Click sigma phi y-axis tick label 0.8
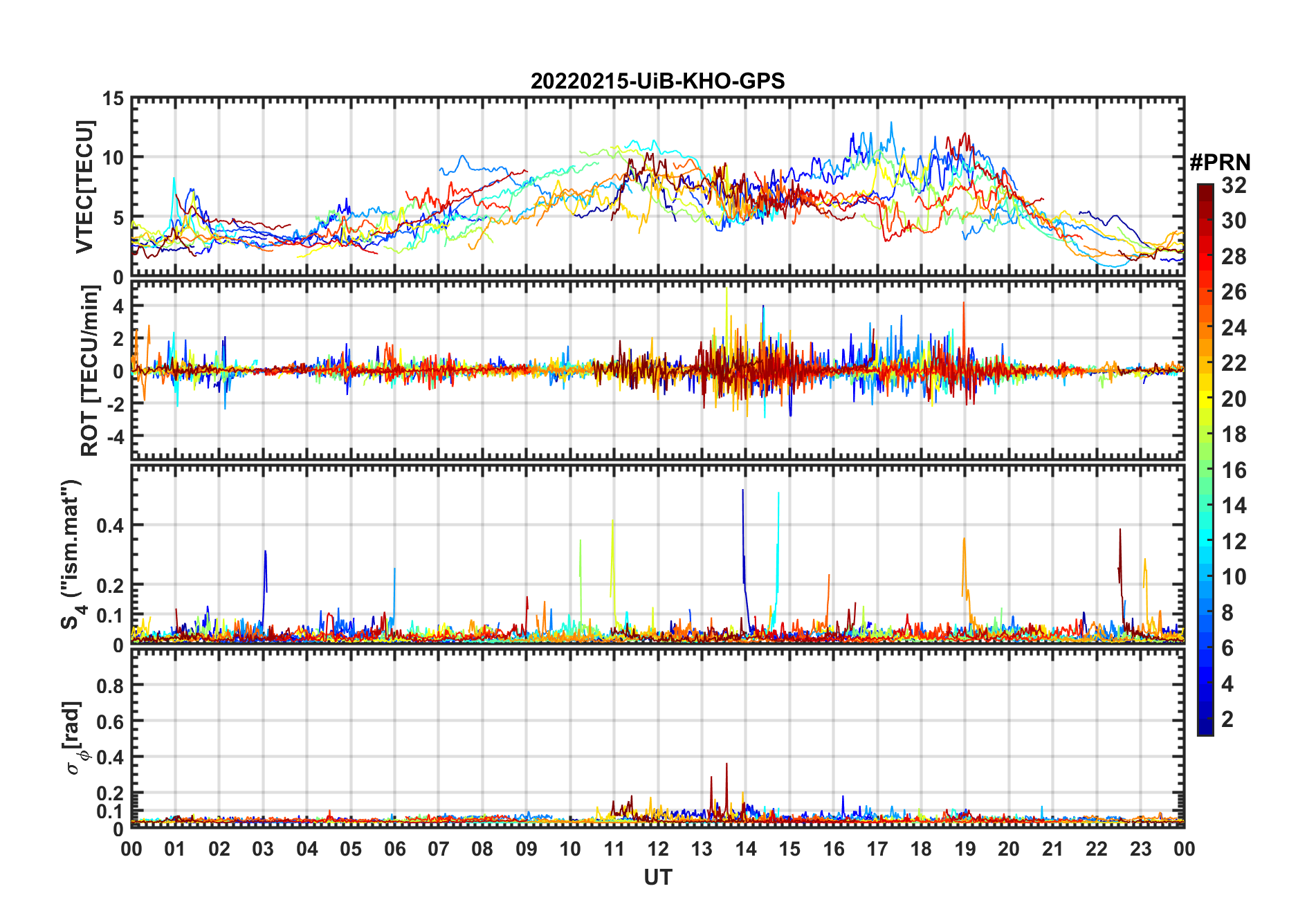This screenshot has height=920, width=1316. [110, 686]
